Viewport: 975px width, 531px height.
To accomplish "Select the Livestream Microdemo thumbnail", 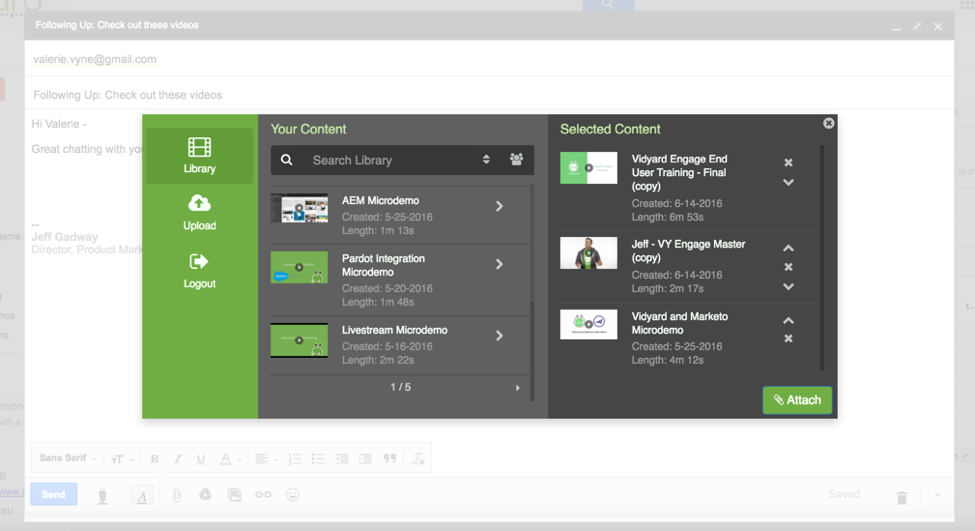I will click(299, 340).
